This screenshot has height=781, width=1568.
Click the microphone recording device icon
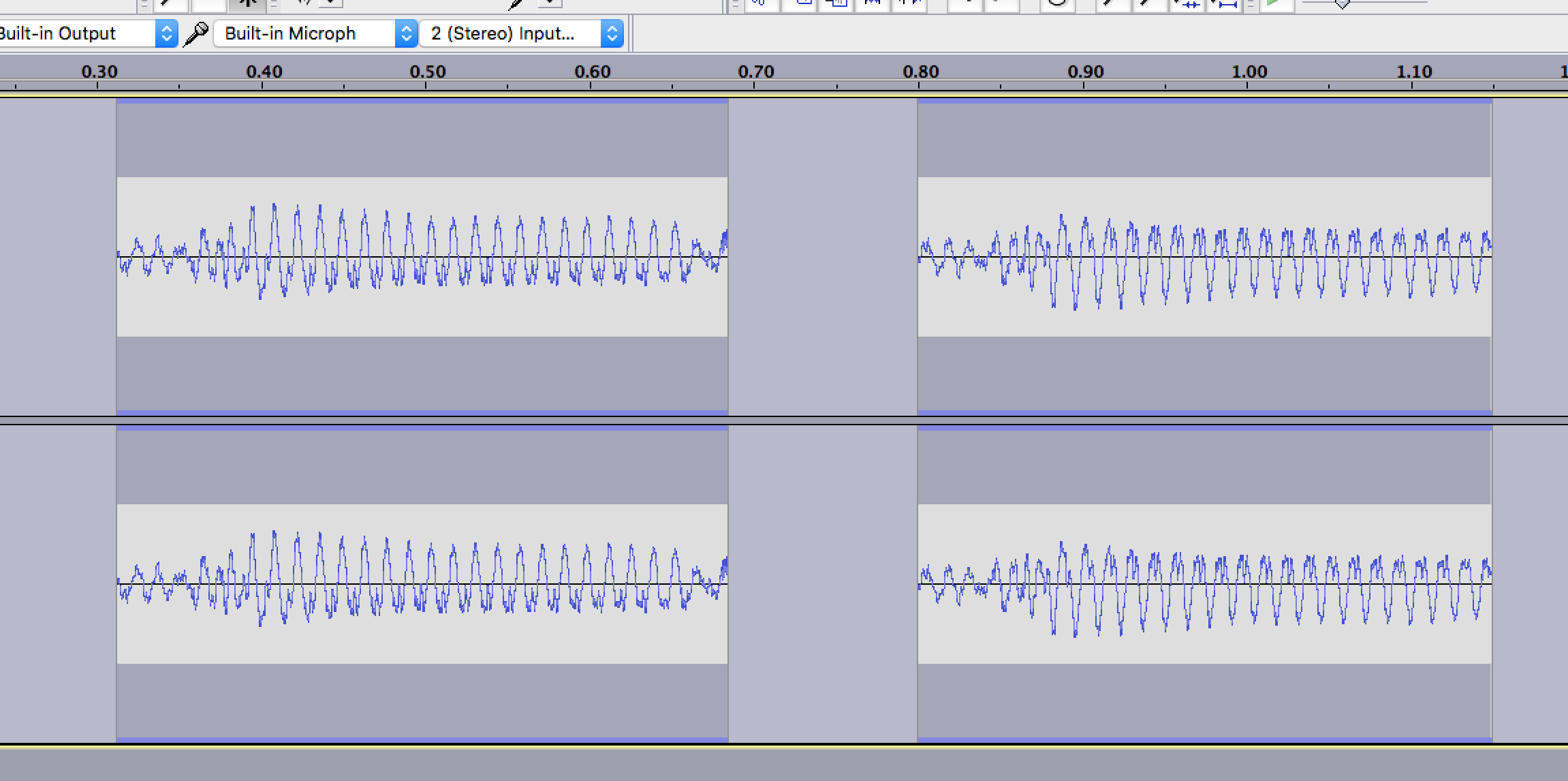coord(196,33)
